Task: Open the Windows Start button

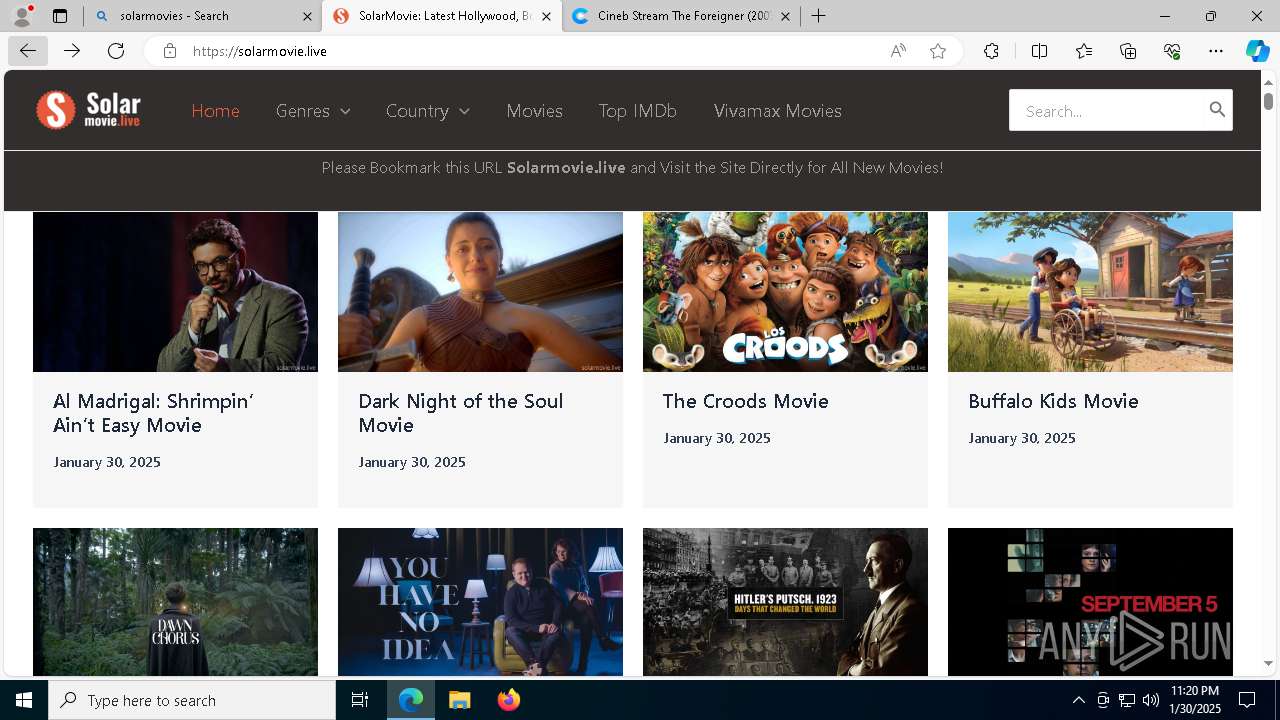Action: pyautogui.click(x=24, y=700)
